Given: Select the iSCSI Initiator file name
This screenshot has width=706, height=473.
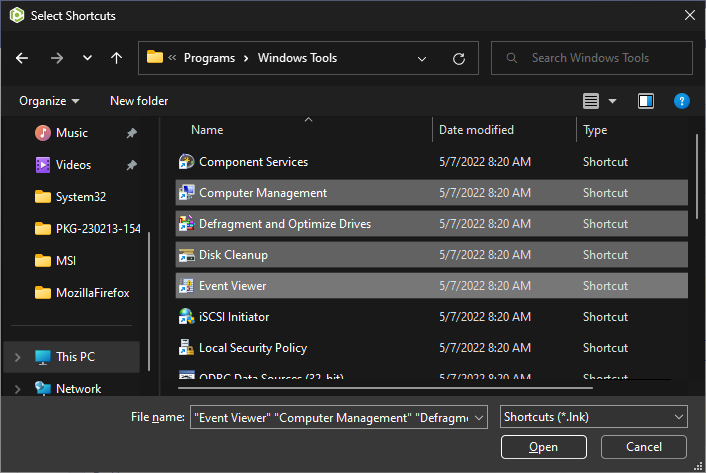Looking at the screenshot, I should [234, 317].
